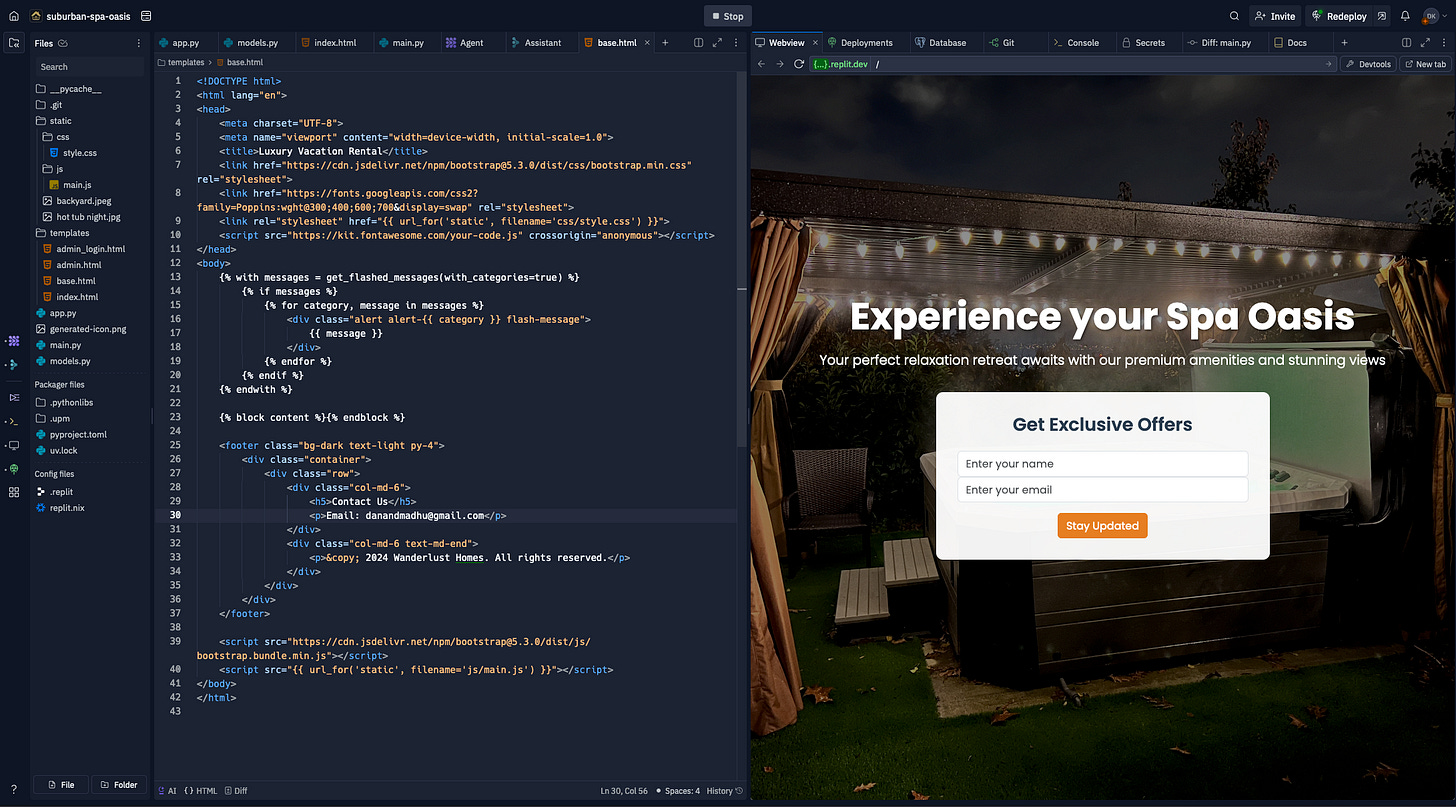Close the Webview tab
1456x807 pixels.
click(x=815, y=43)
